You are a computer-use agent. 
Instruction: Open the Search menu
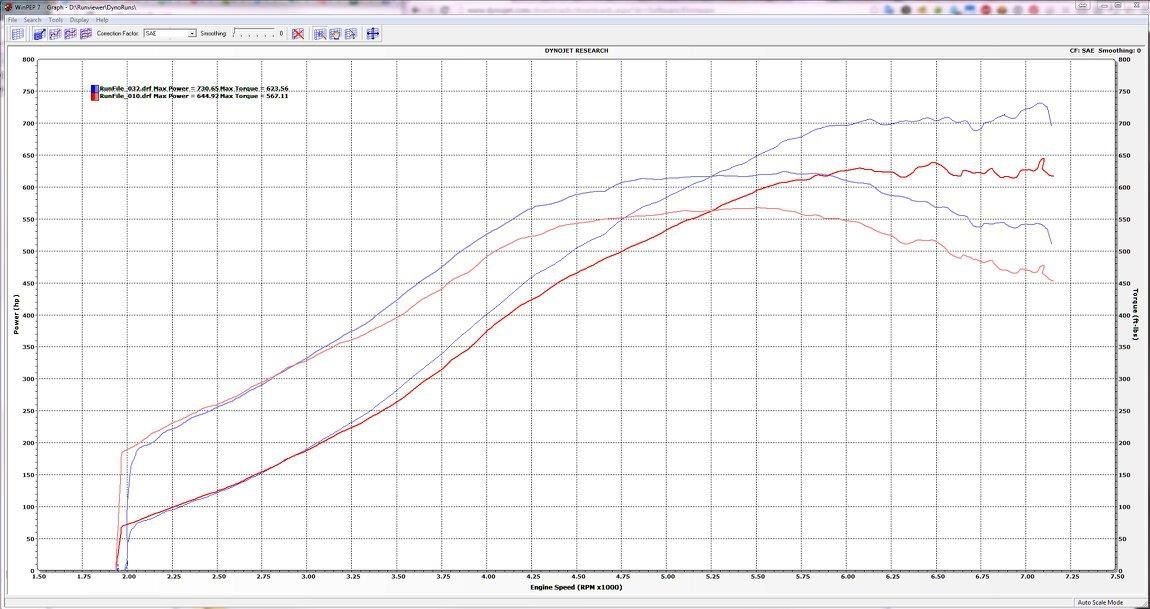(x=33, y=20)
